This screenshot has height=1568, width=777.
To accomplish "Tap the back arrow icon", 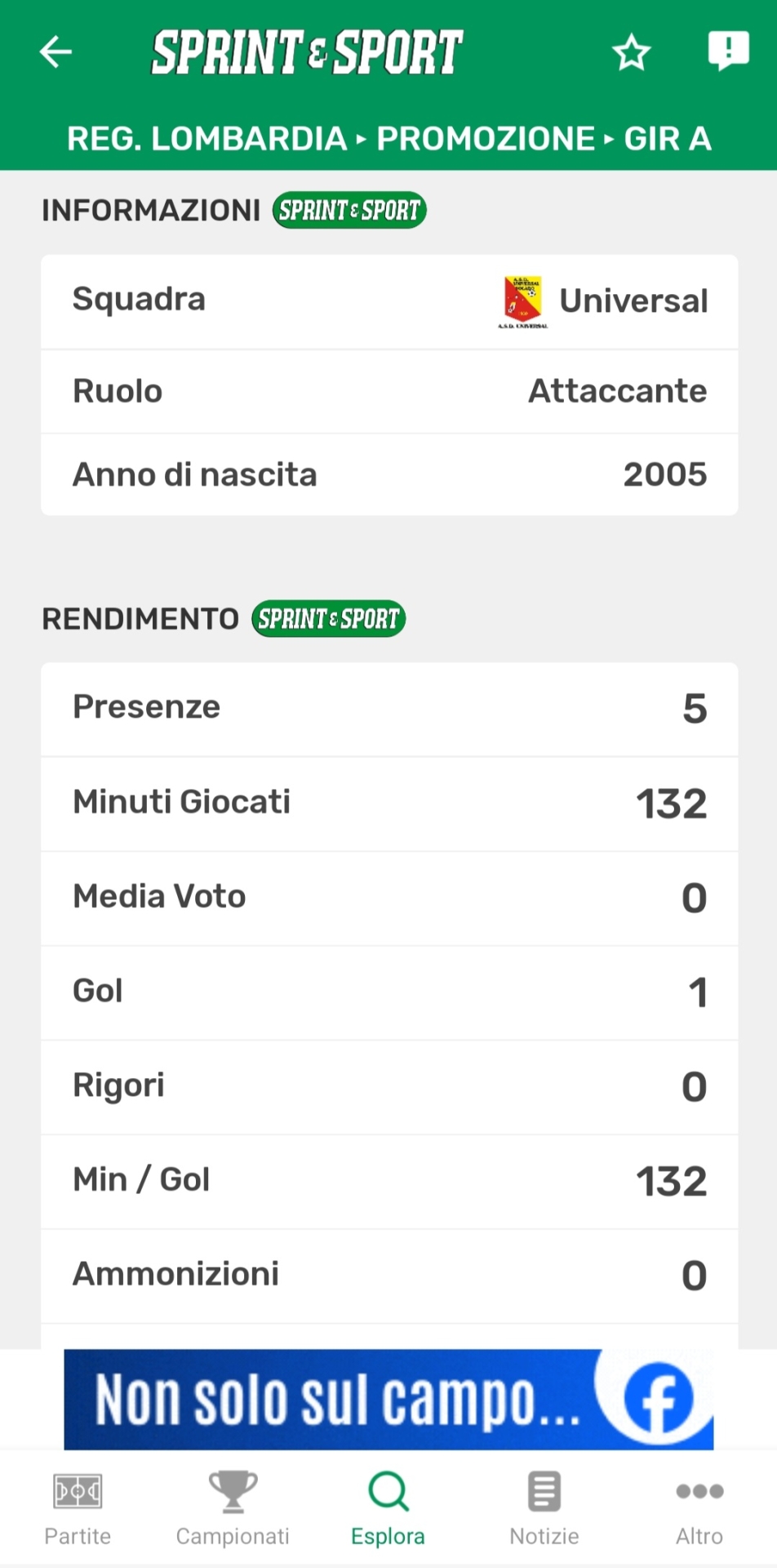I will [x=55, y=52].
